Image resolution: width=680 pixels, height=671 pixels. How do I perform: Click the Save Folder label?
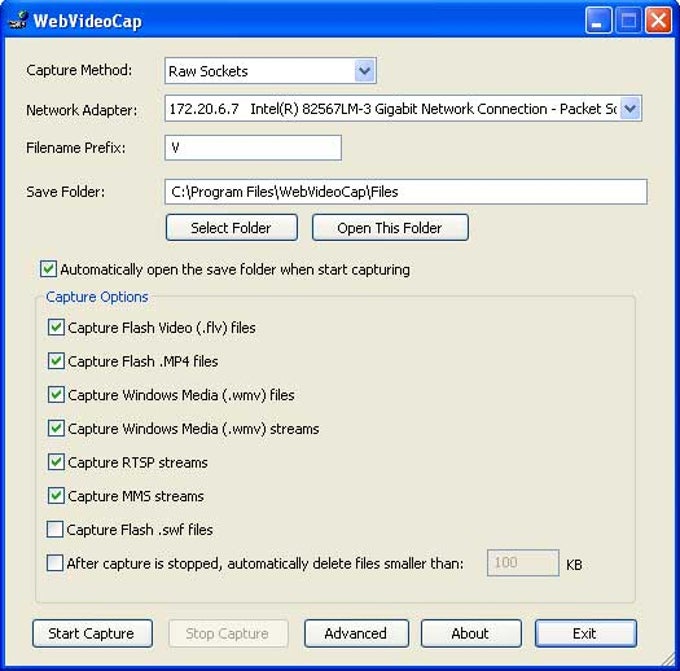65,192
